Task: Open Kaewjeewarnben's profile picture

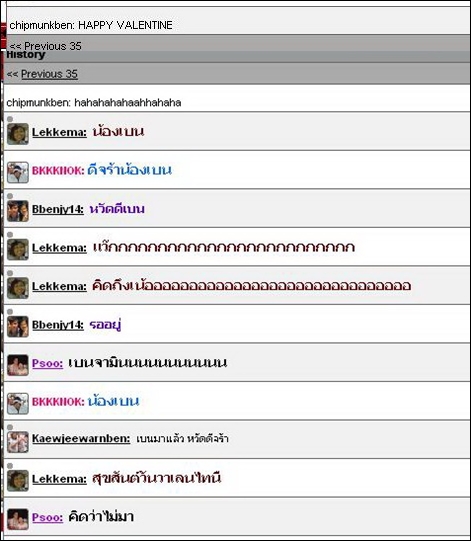Action: (18, 442)
